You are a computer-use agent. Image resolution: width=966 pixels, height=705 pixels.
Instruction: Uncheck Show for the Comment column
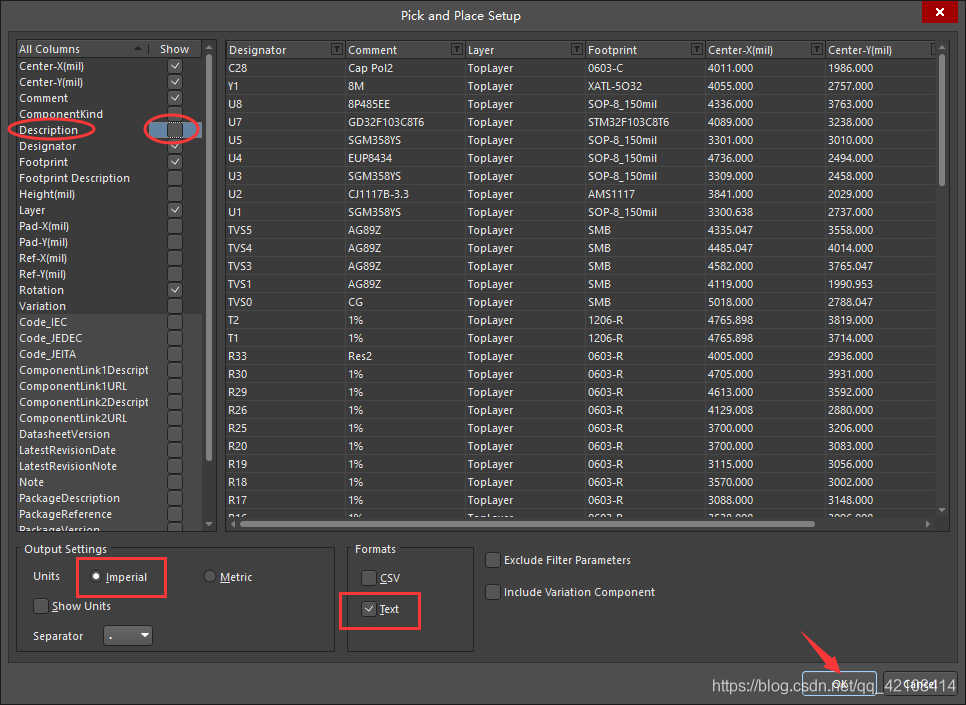[175, 98]
